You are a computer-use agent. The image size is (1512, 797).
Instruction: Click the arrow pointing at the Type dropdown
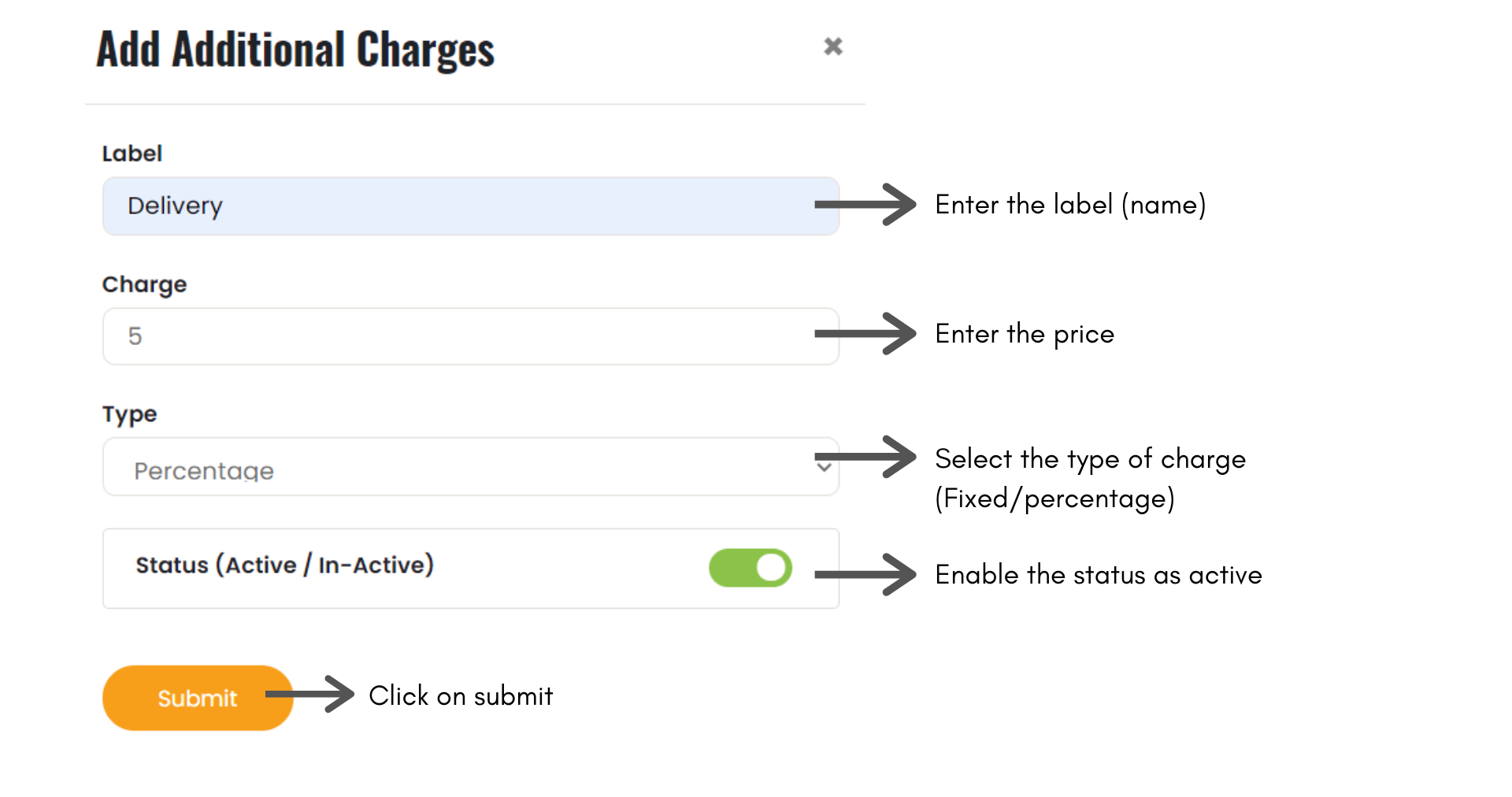tap(865, 457)
